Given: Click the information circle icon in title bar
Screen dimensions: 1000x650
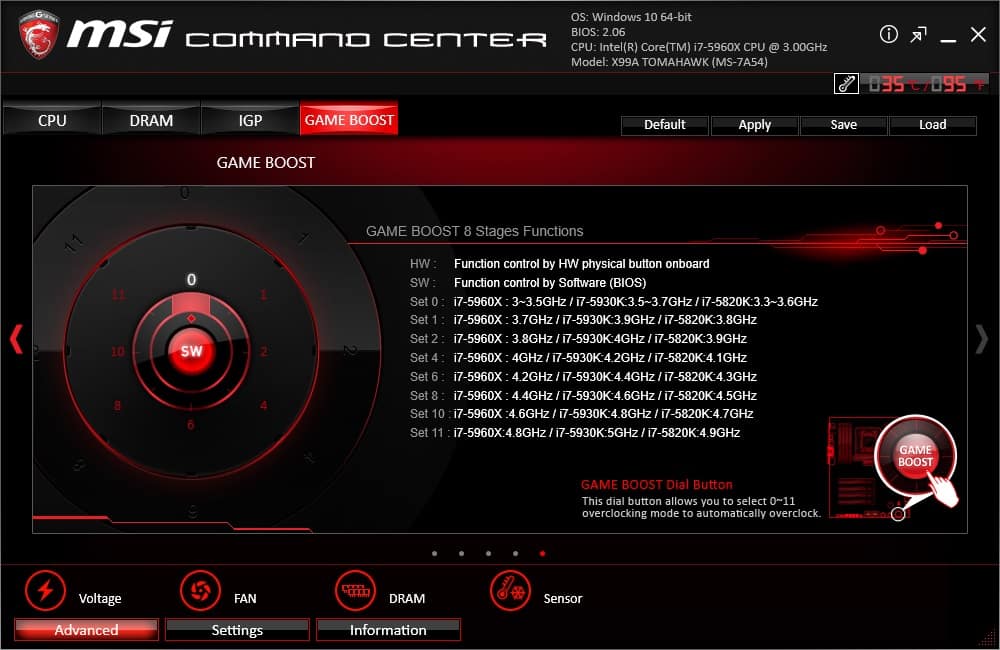Looking at the screenshot, I should [x=888, y=34].
